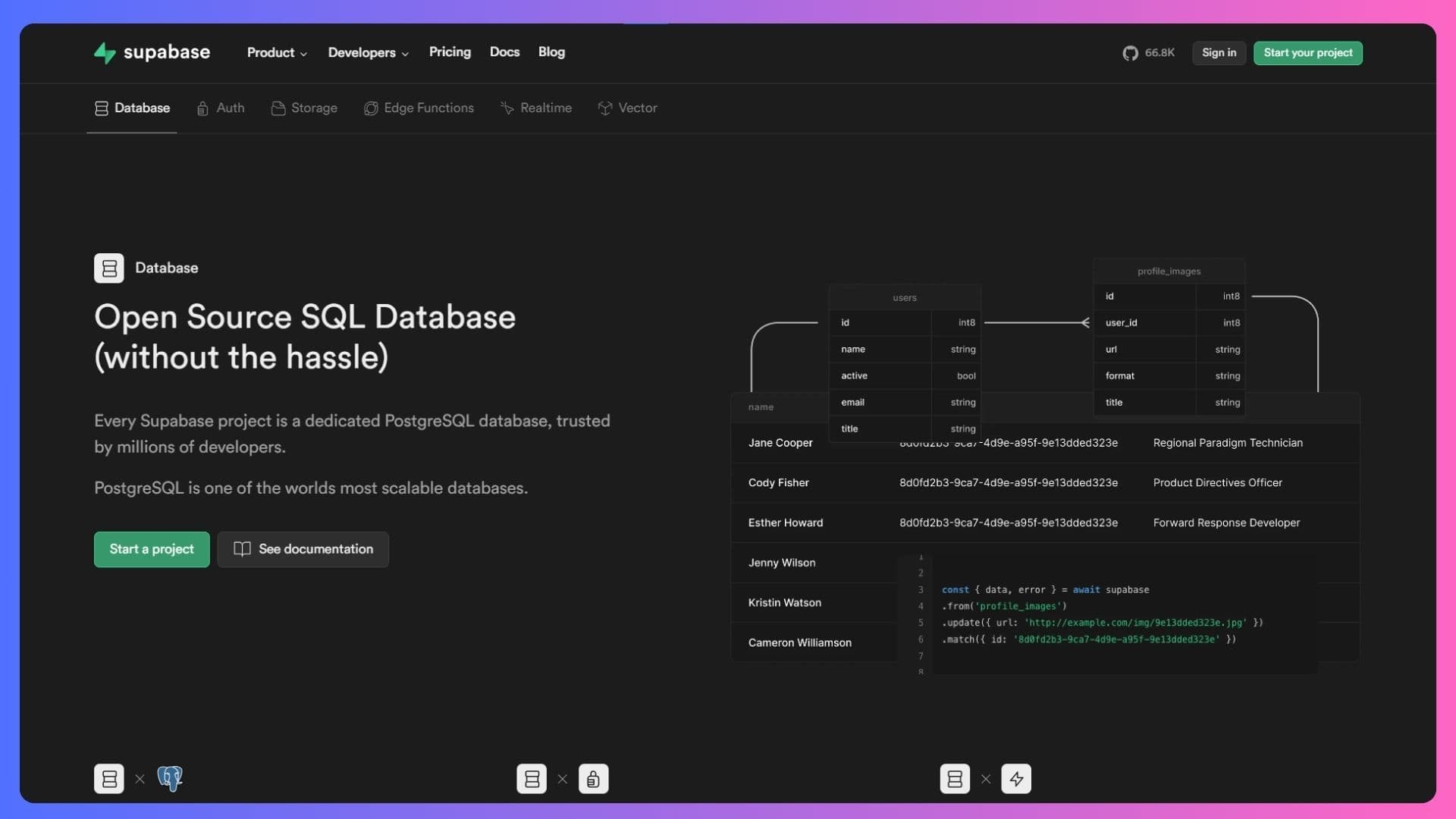Click the Database tab label

click(x=142, y=108)
